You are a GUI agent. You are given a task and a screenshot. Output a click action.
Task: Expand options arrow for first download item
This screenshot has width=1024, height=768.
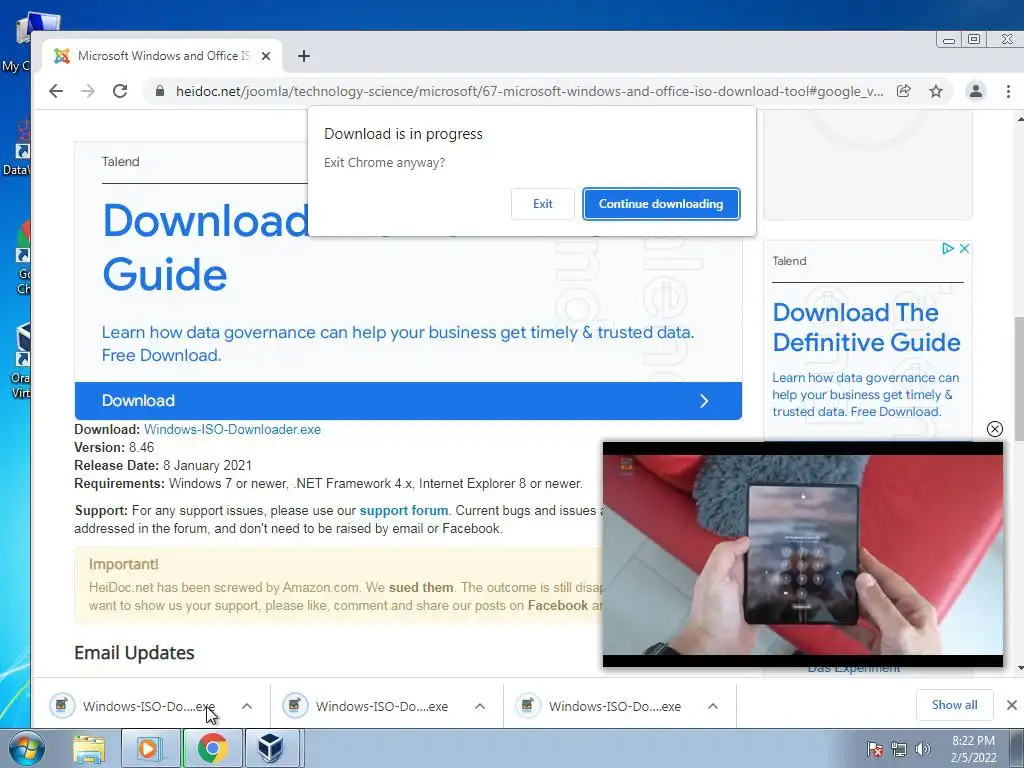click(x=247, y=707)
